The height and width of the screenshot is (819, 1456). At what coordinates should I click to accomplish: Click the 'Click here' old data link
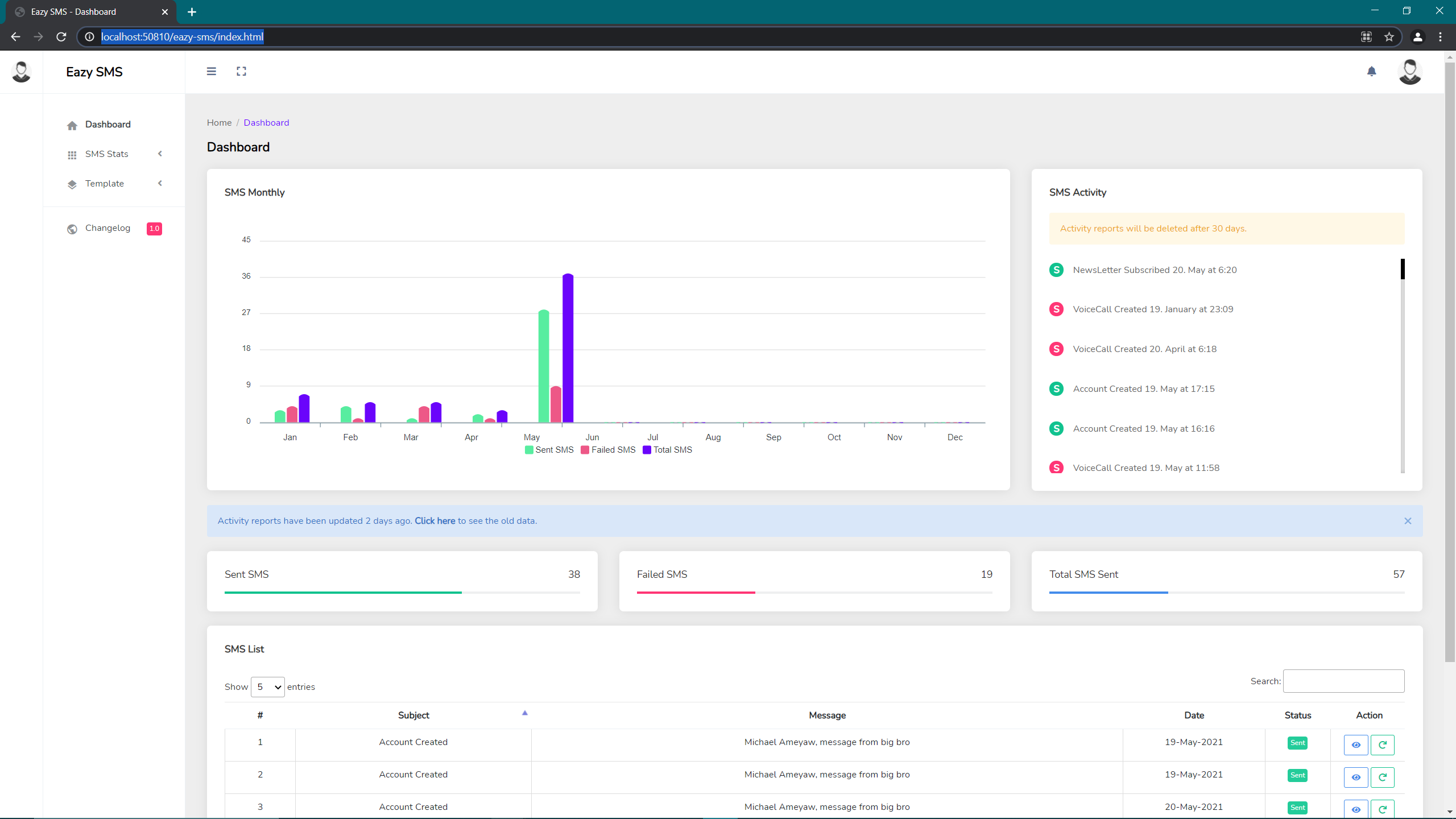pyautogui.click(x=435, y=521)
